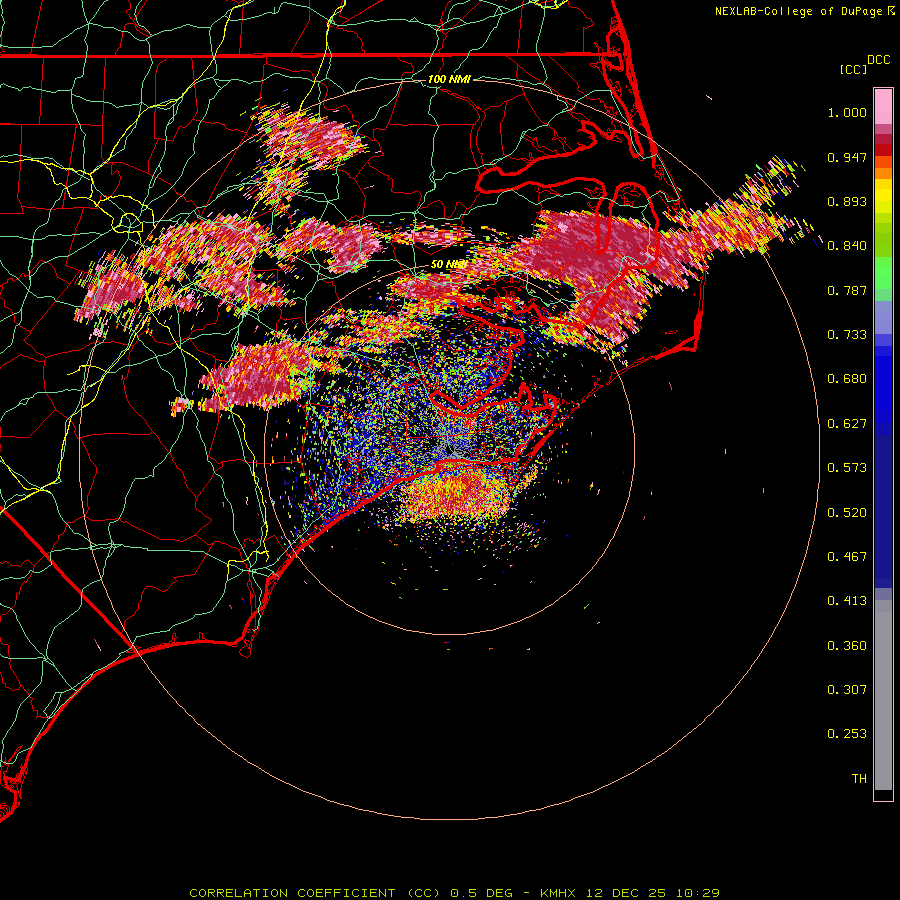Select the 0.680 scale value
The image size is (900, 900).
pyautogui.click(x=847, y=379)
